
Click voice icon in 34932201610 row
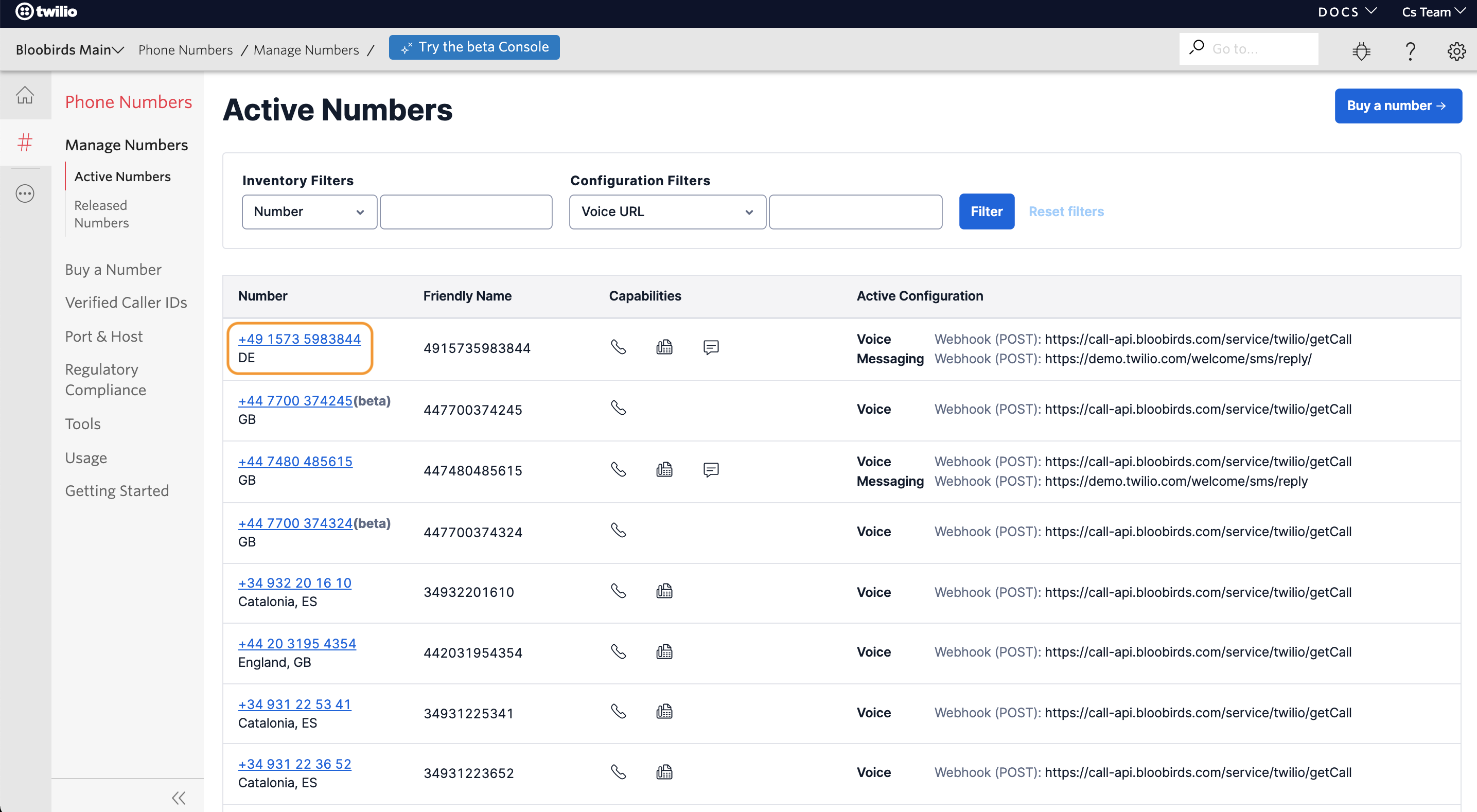click(x=618, y=591)
